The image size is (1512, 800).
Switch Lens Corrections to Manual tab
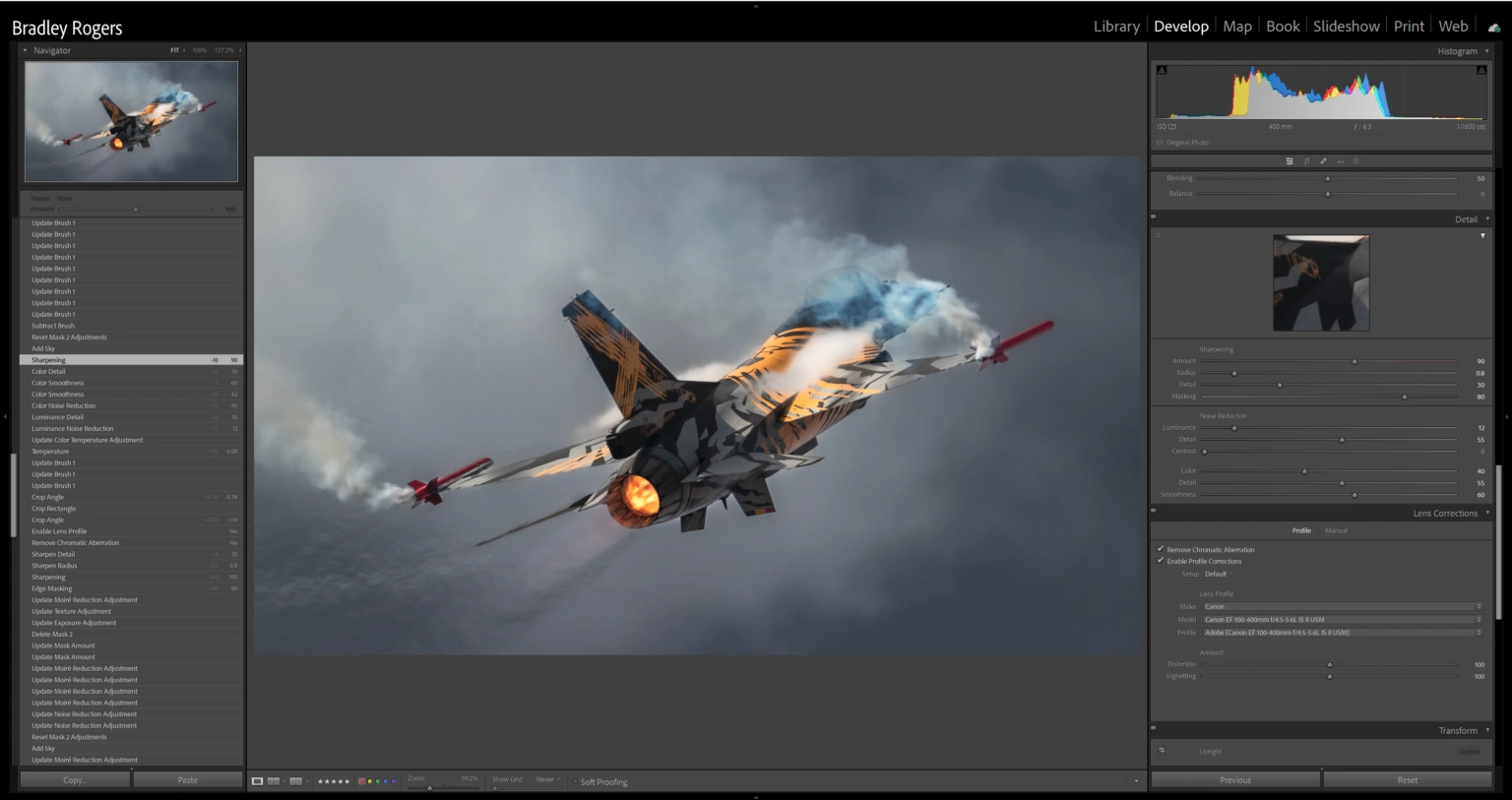tap(1336, 530)
